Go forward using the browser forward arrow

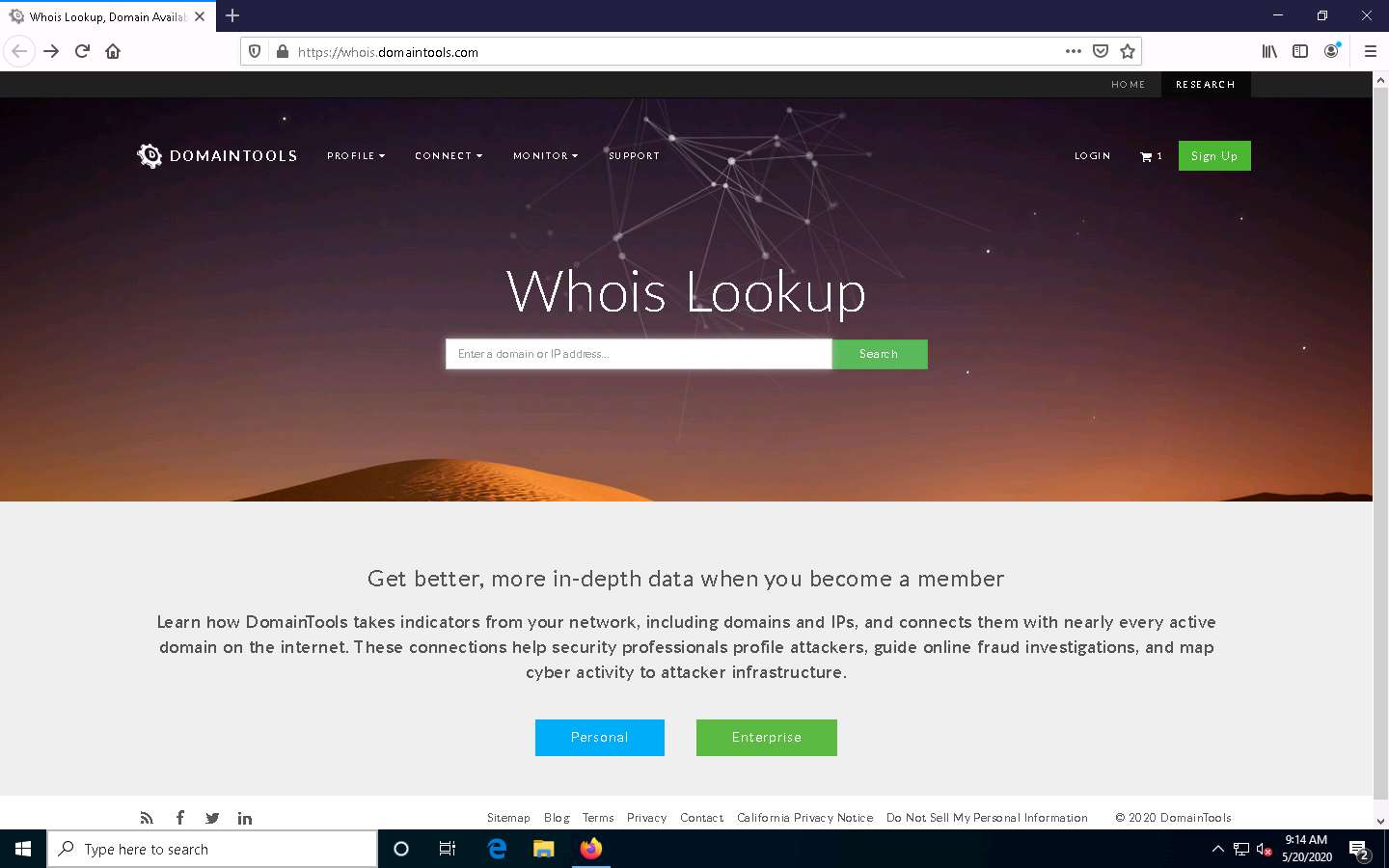[x=51, y=51]
